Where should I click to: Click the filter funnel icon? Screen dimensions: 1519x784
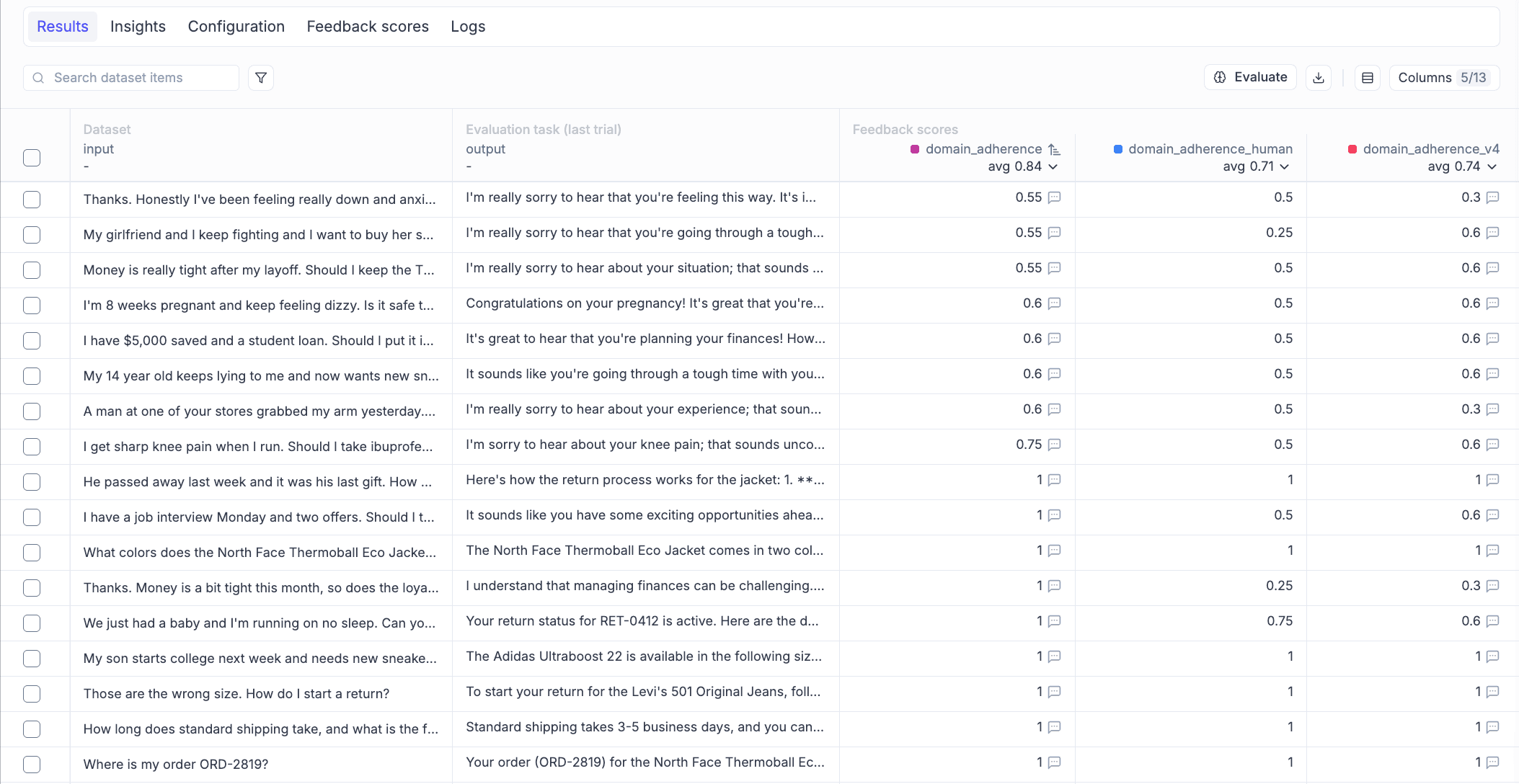(261, 78)
